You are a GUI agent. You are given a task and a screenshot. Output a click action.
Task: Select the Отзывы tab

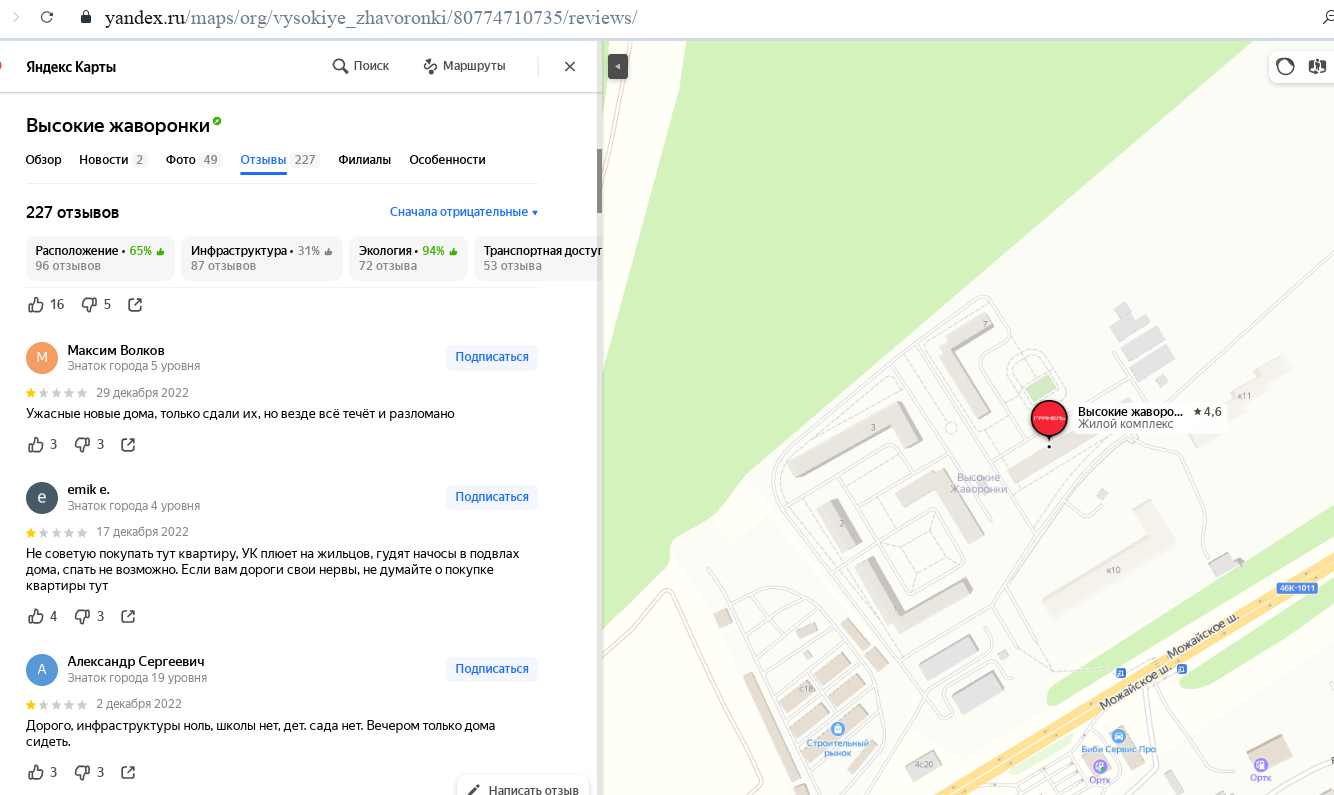pyautogui.click(x=279, y=160)
